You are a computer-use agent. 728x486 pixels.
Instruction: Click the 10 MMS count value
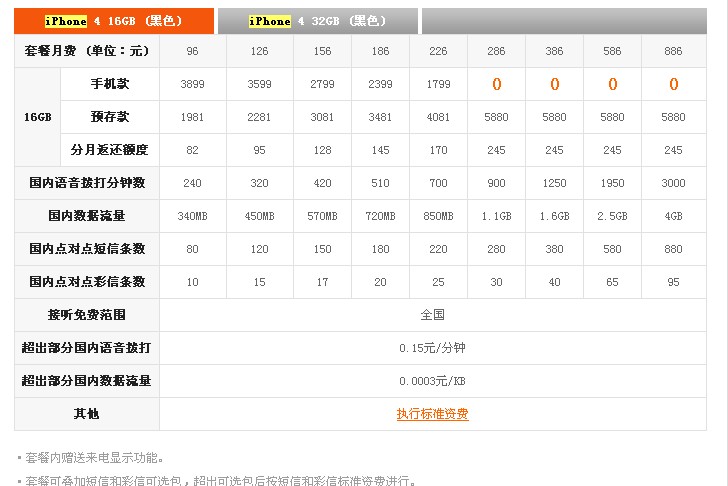192,282
